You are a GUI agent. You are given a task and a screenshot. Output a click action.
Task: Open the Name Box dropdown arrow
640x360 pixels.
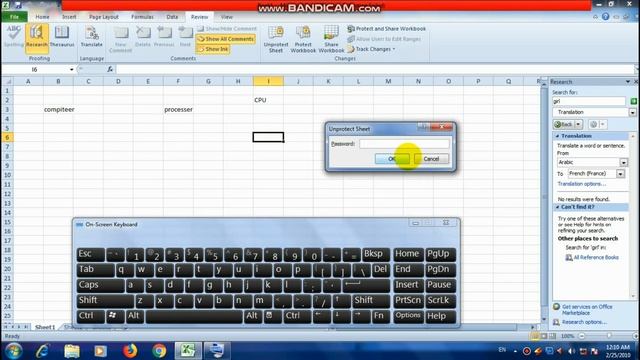pos(71,70)
